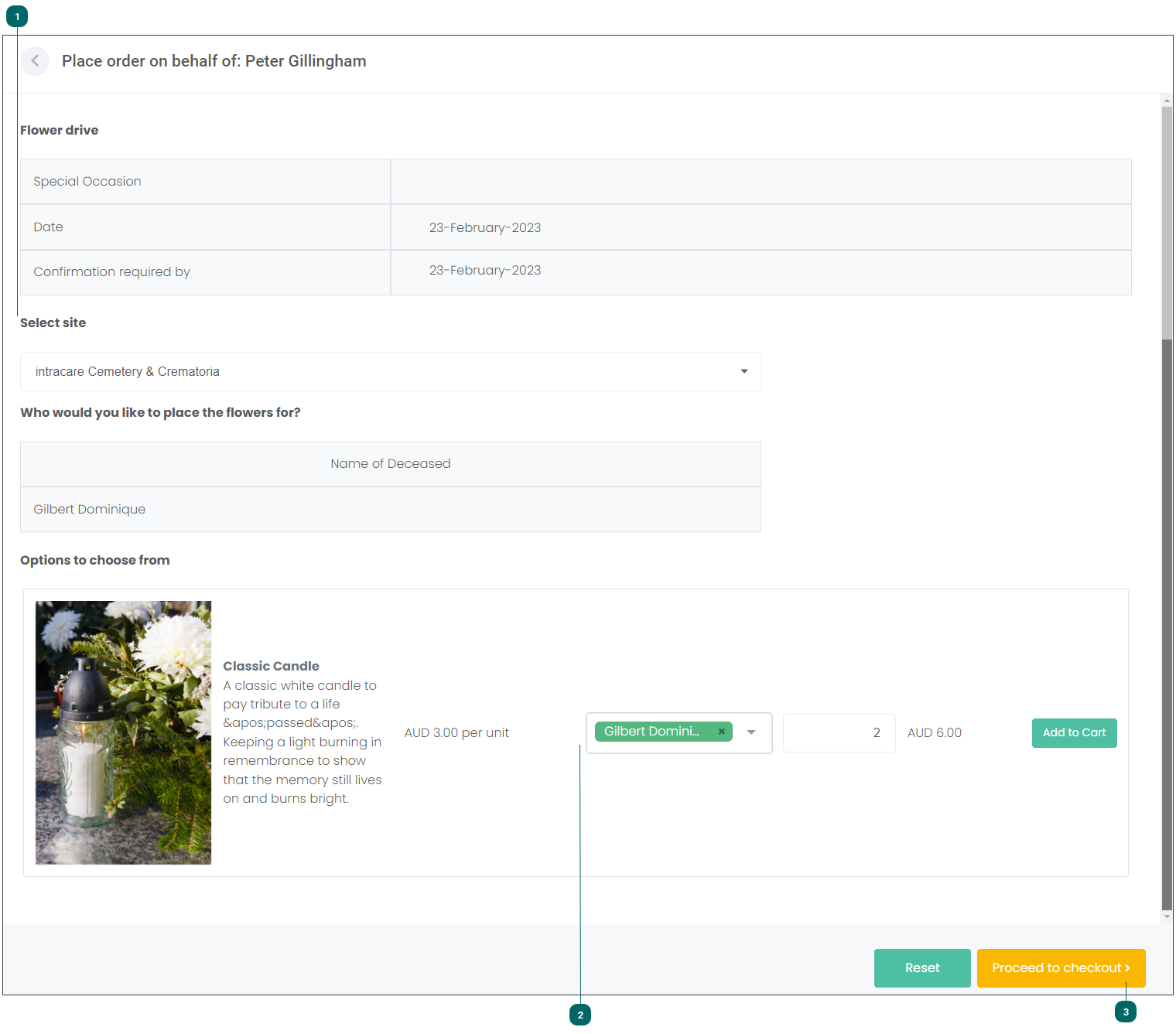Click annotation marker number 1
The height and width of the screenshot is (1034, 1176).
pyautogui.click(x=17, y=16)
